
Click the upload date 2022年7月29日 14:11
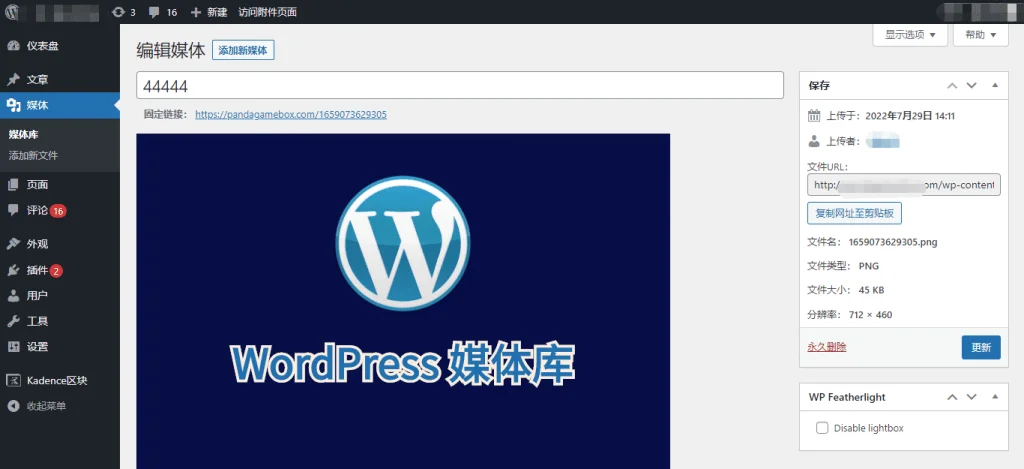[x=910, y=116]
